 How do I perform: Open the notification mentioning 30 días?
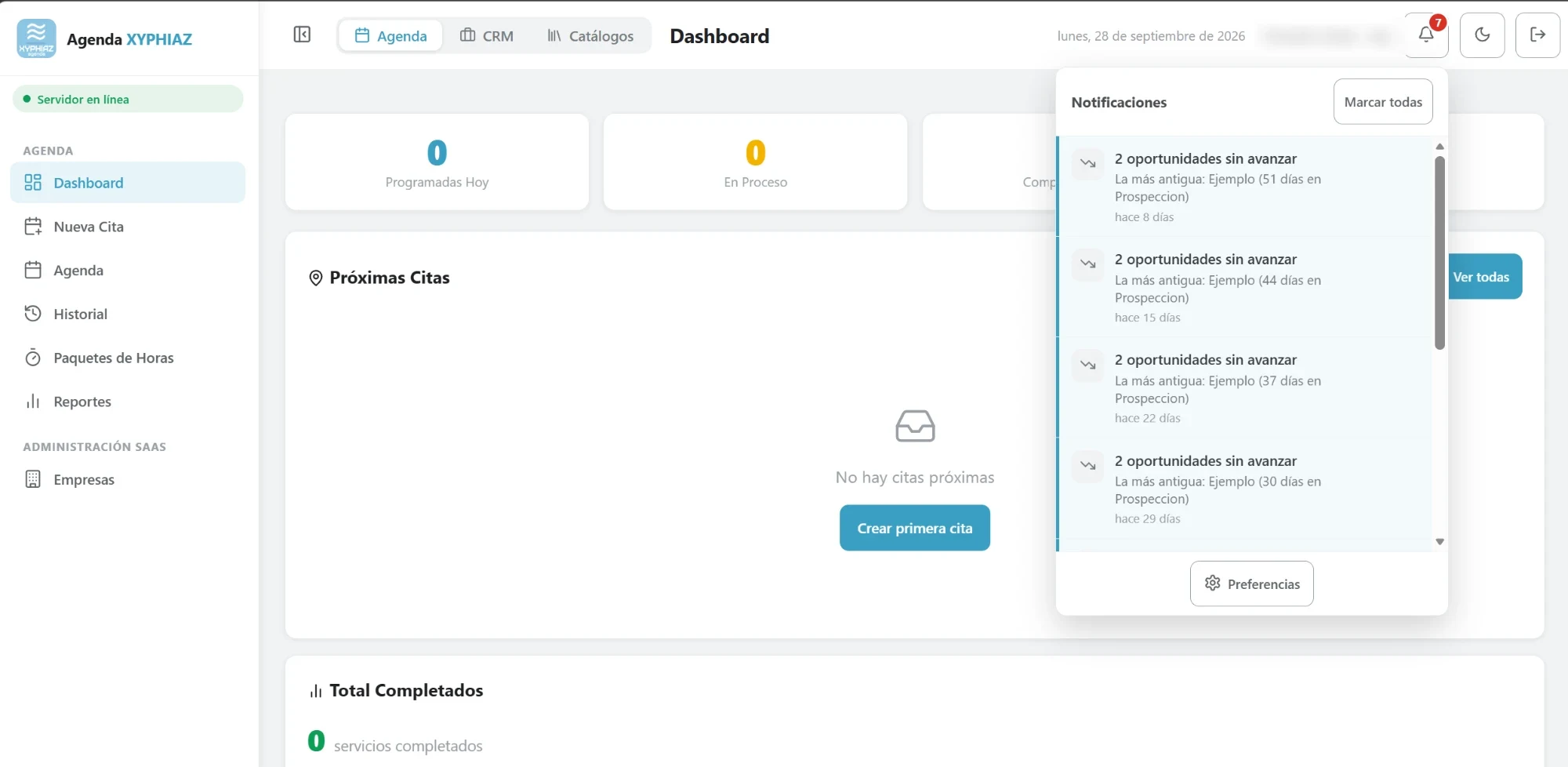[x=1244, y=489]
